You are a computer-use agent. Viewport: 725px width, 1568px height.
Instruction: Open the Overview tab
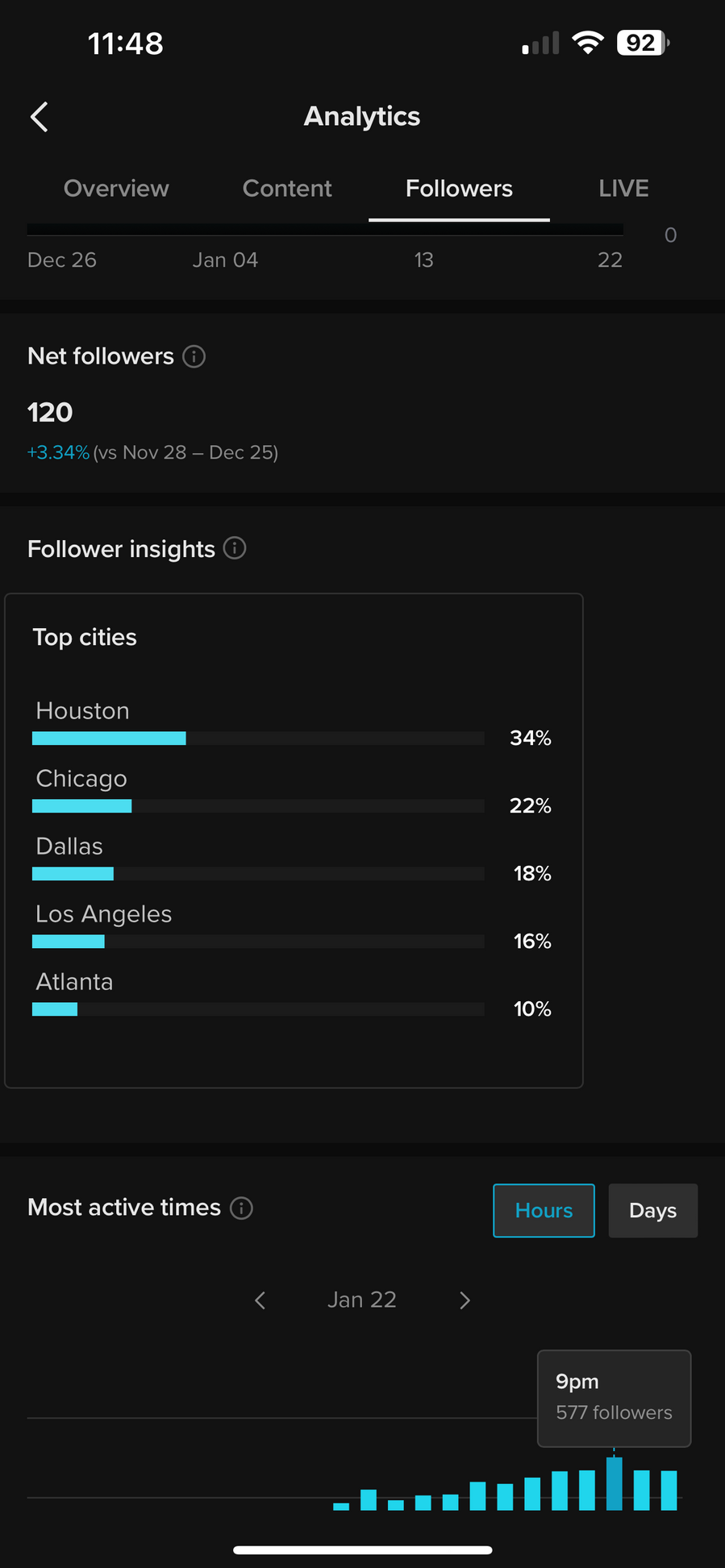tap(116, 189)
